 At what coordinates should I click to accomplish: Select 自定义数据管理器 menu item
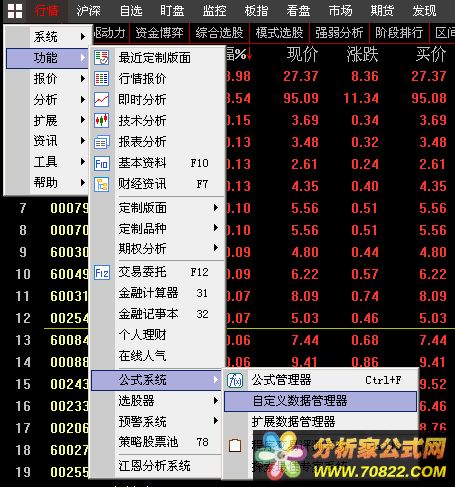(320, 401)
